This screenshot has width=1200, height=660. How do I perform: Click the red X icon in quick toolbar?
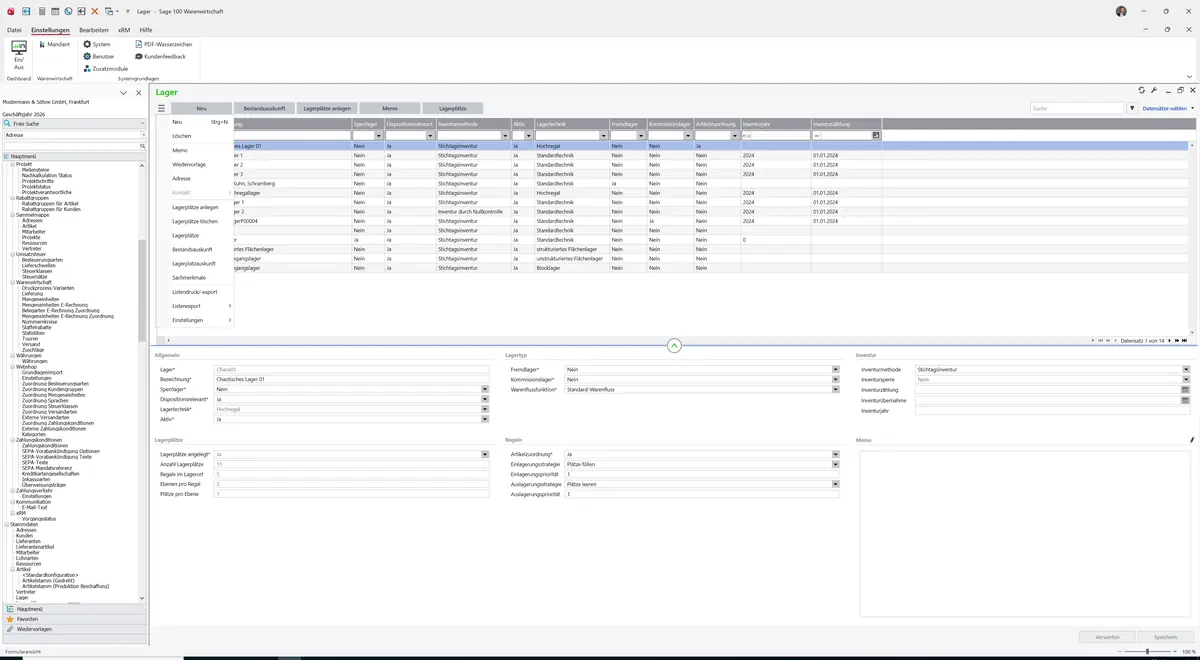click(x=95, y=11)
